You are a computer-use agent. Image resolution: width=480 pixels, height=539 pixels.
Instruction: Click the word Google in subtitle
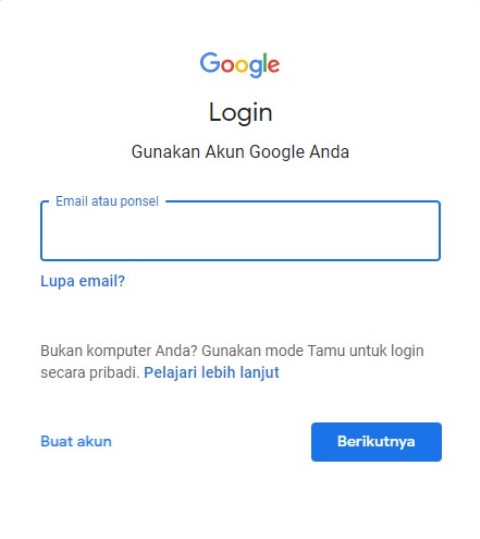[x=277, y=152]
